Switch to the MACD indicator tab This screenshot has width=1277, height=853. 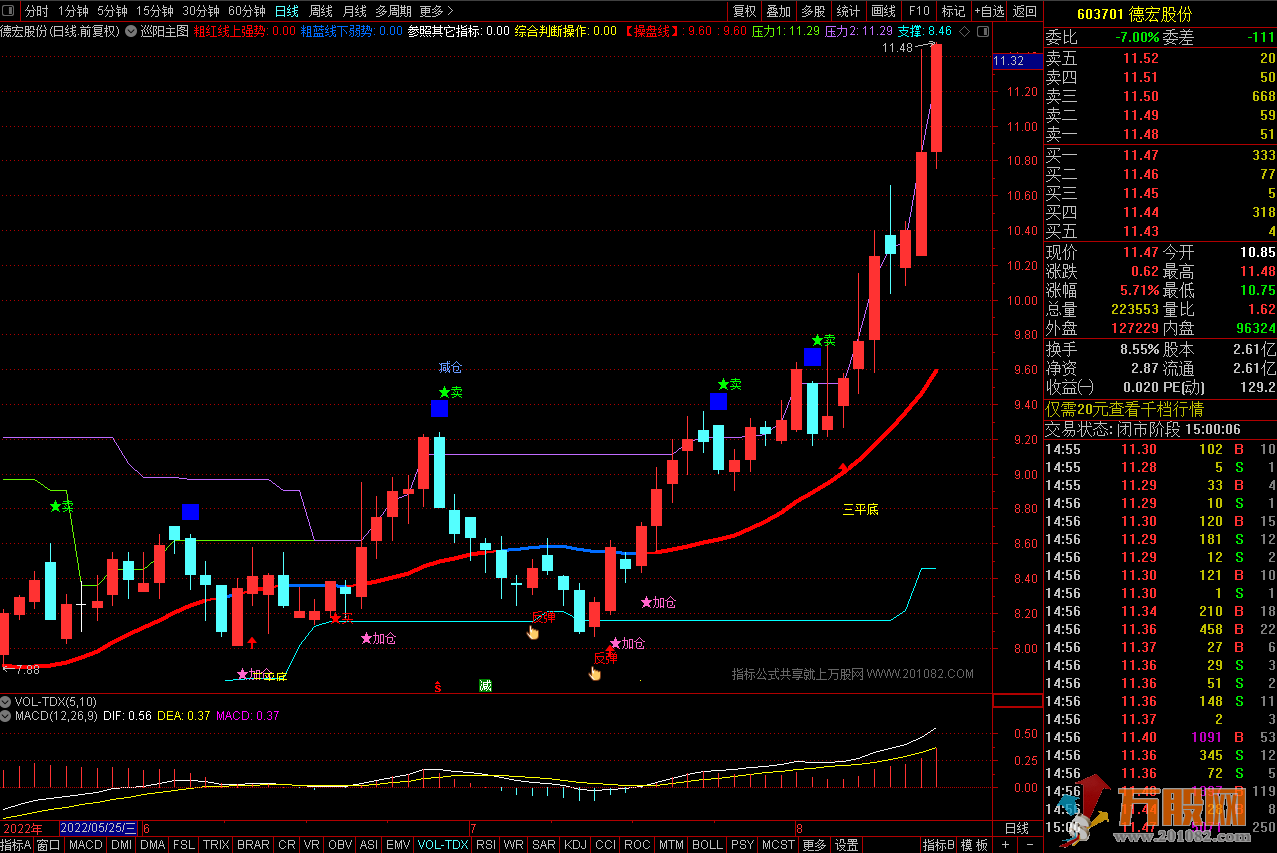click(85, 845)
